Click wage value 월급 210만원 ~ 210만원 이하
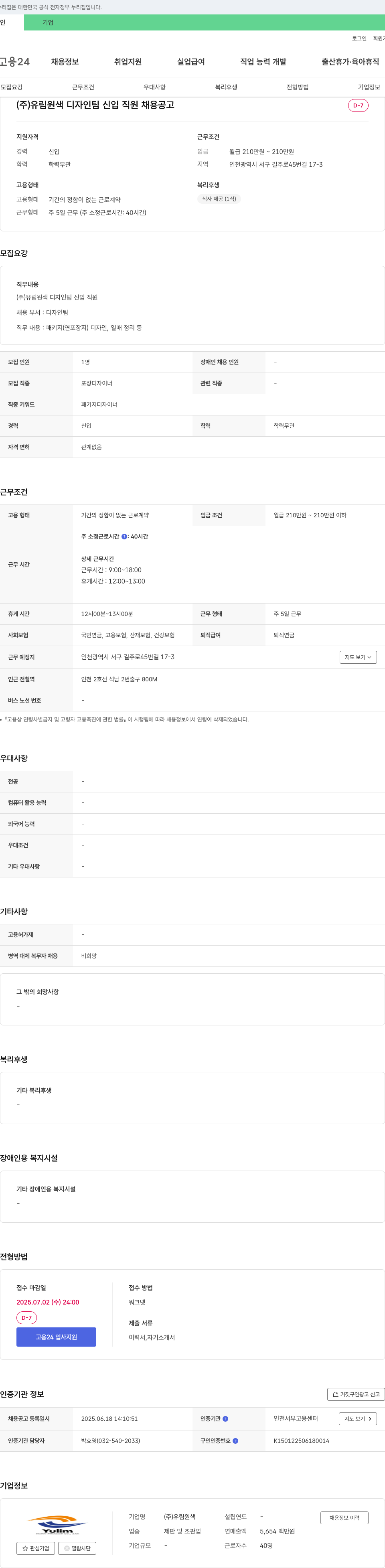 pyautogui.click(x=310, y=515)
